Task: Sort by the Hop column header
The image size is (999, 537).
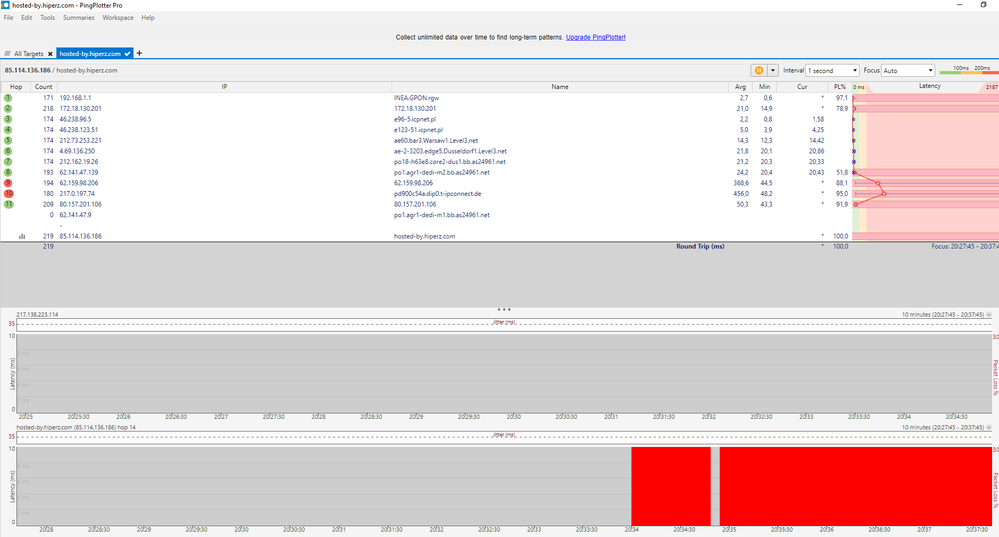Action: click(x=16, y=87)
